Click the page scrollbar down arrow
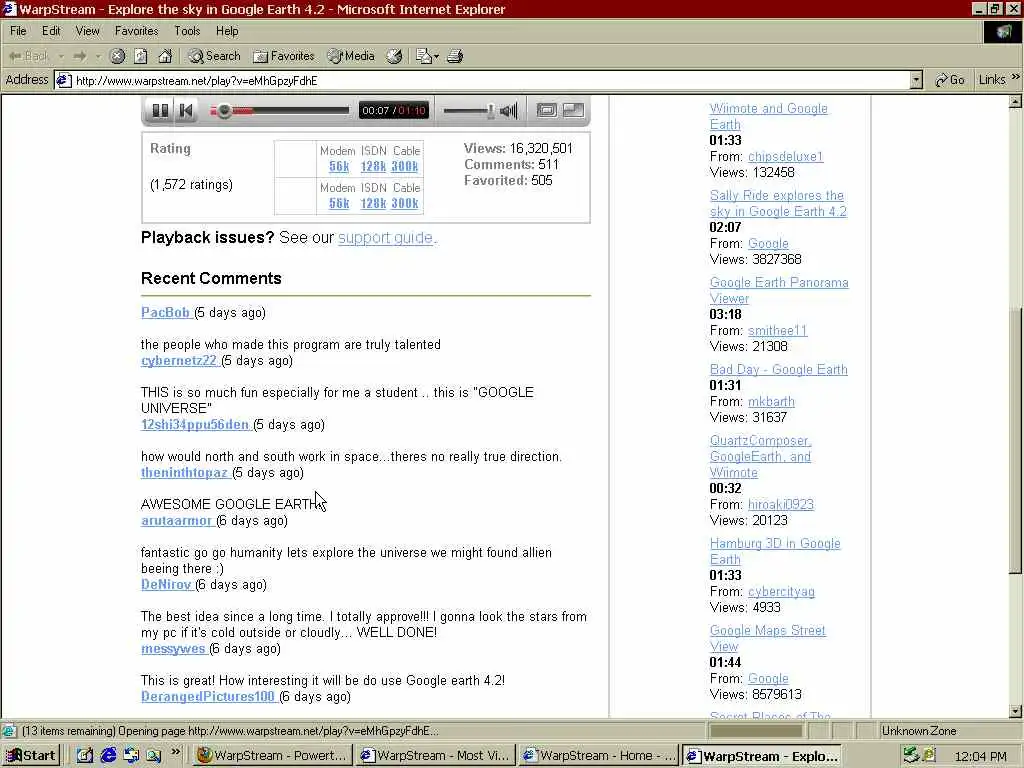Image resolution: width=1024 pixels, height=768 pixels. coord(1015,711)
